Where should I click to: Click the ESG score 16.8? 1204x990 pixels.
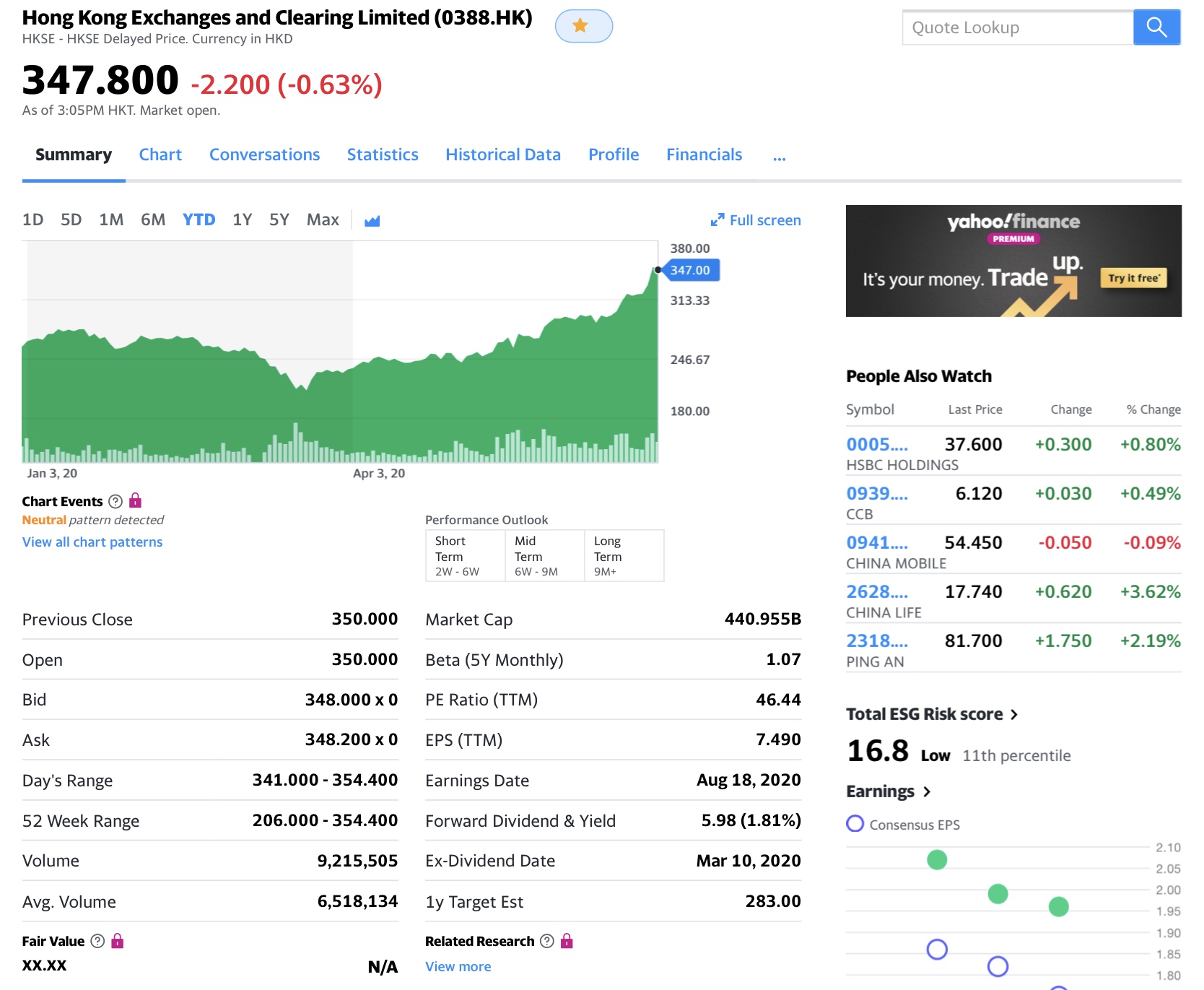coord(878,751)
